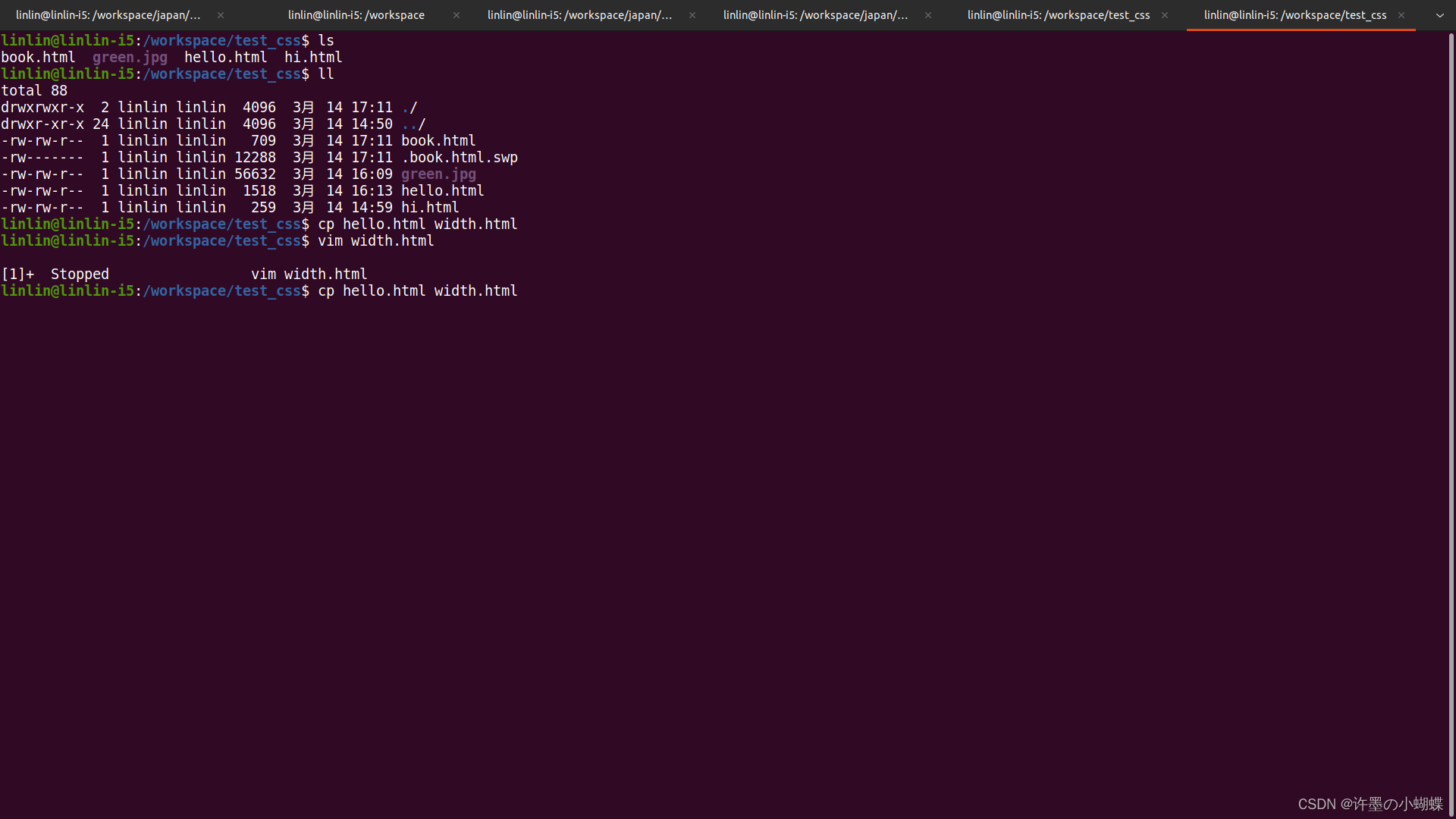Select the second /workspace/japan terminal tab
This screenshot has width=1456, height=819.
coord(579,15)
